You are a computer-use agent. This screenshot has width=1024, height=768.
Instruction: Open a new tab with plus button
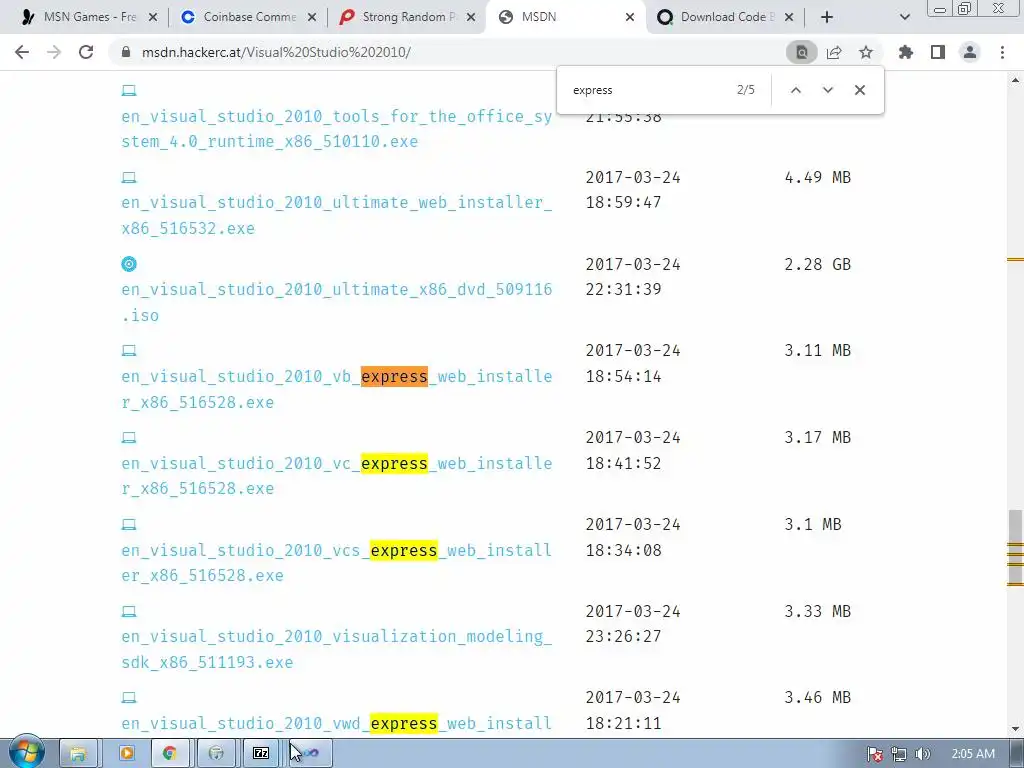tap(827, 17)
